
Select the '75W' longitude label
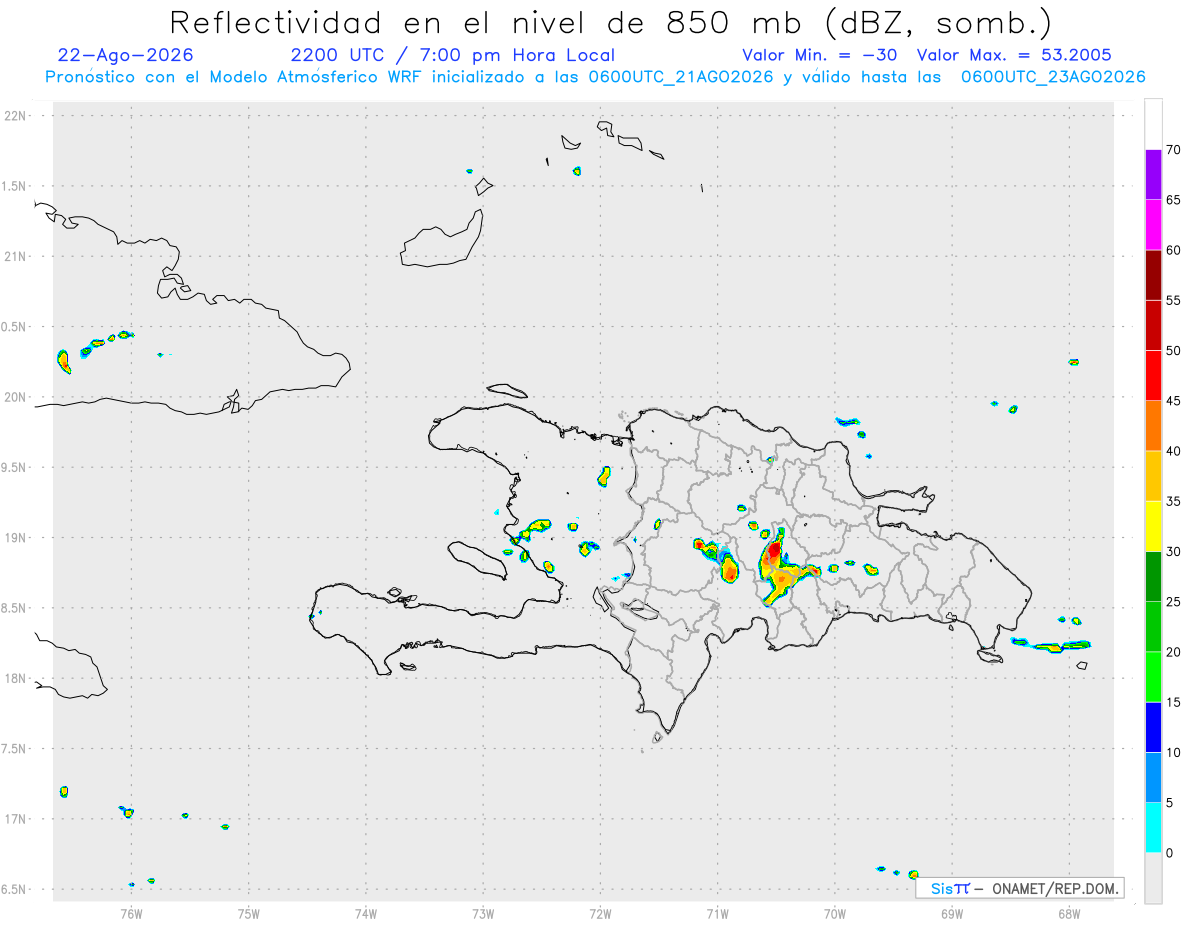click(249, 914)
